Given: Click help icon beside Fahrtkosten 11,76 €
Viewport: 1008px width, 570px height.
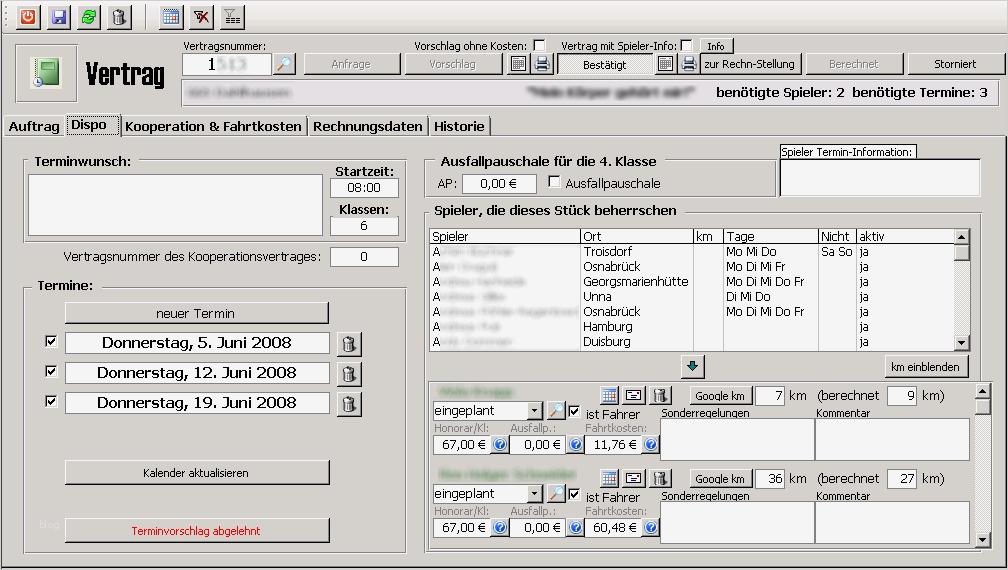Looking at the screenshot, I should (651, 445).
